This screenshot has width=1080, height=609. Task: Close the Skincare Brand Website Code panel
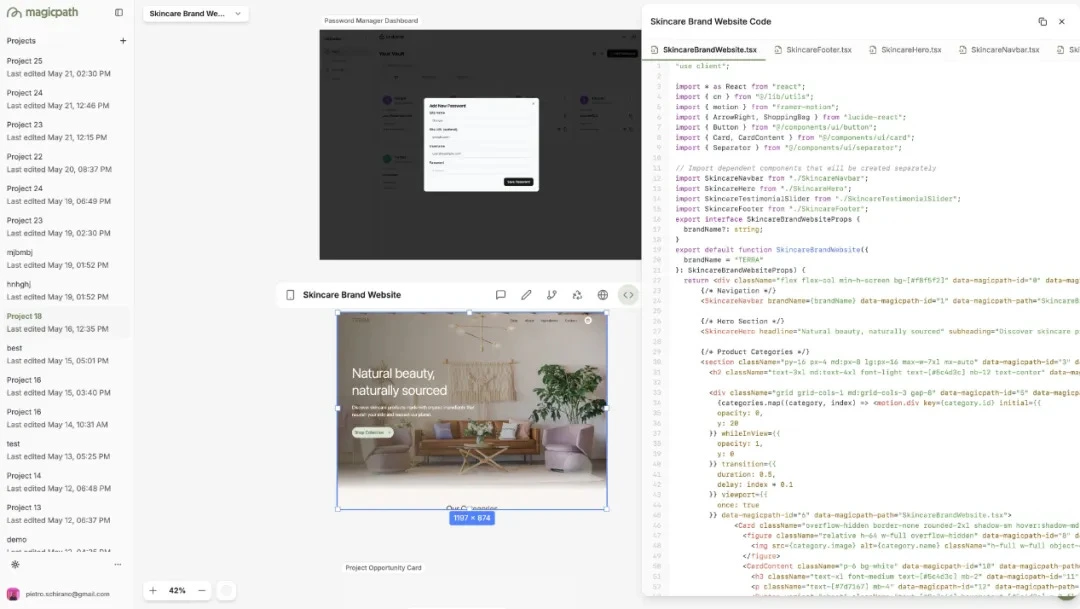click(x=1062, y=21)
